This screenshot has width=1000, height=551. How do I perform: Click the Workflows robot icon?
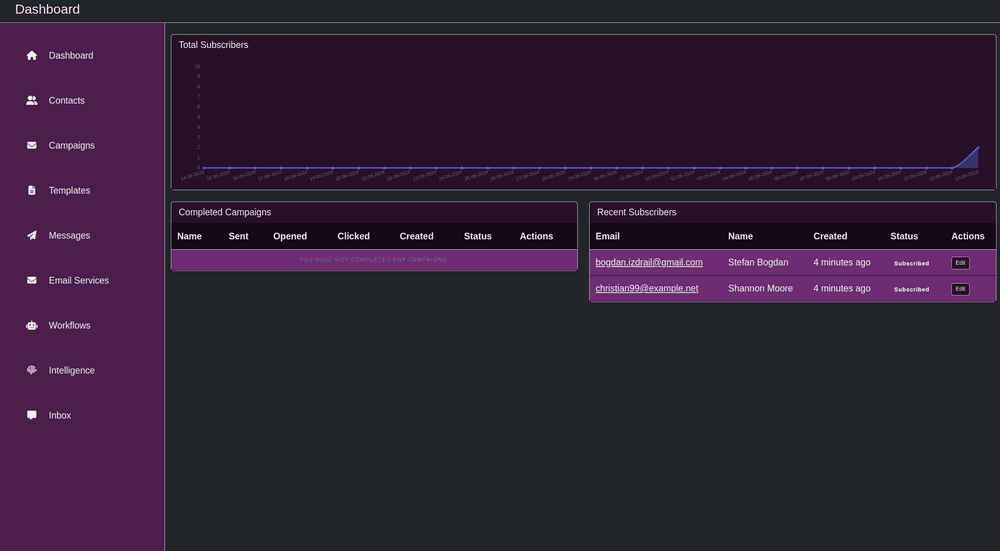32,326
